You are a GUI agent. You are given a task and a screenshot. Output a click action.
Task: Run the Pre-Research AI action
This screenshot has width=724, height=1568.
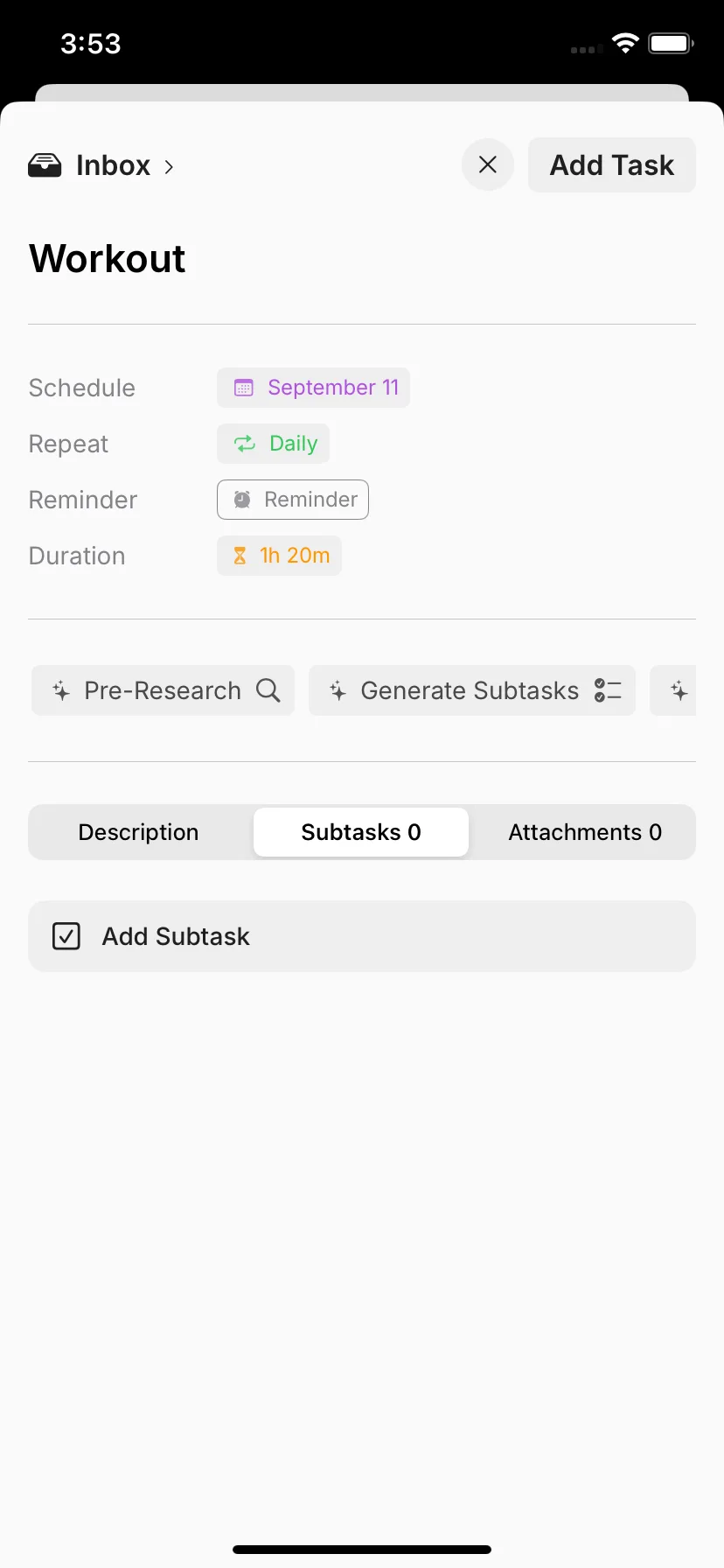(x=163, y=690)
